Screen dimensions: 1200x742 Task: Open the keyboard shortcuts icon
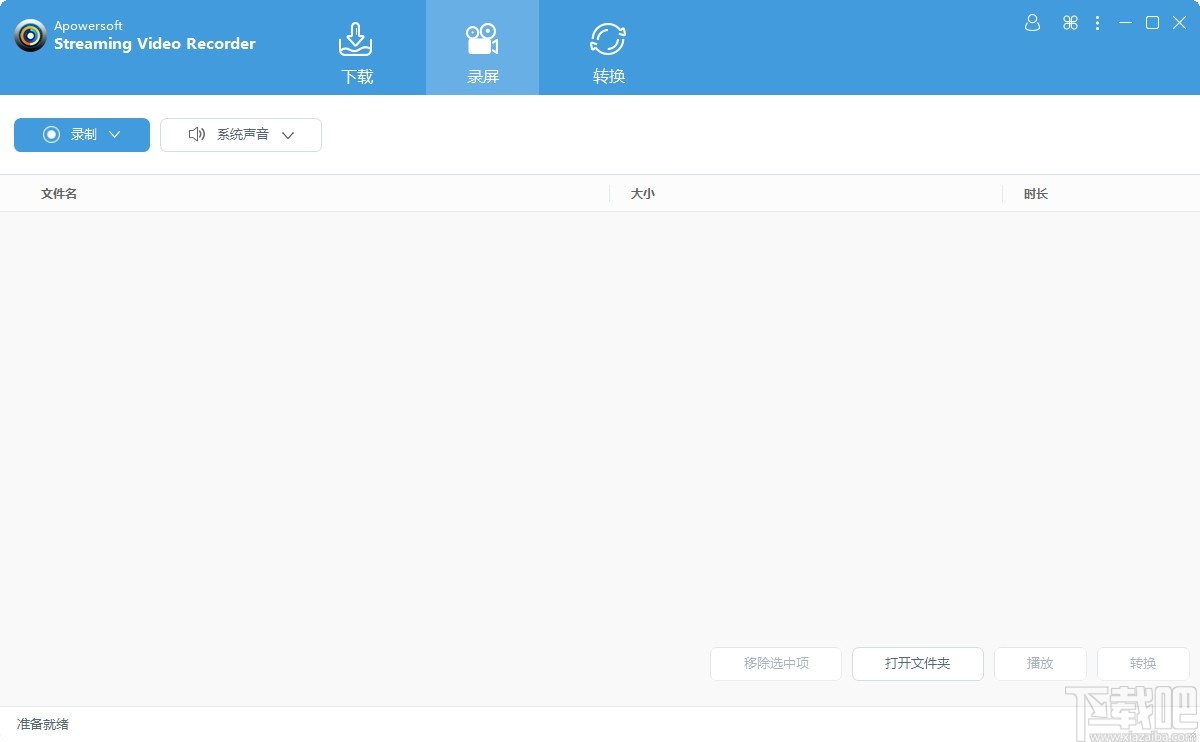(1070, 22)
